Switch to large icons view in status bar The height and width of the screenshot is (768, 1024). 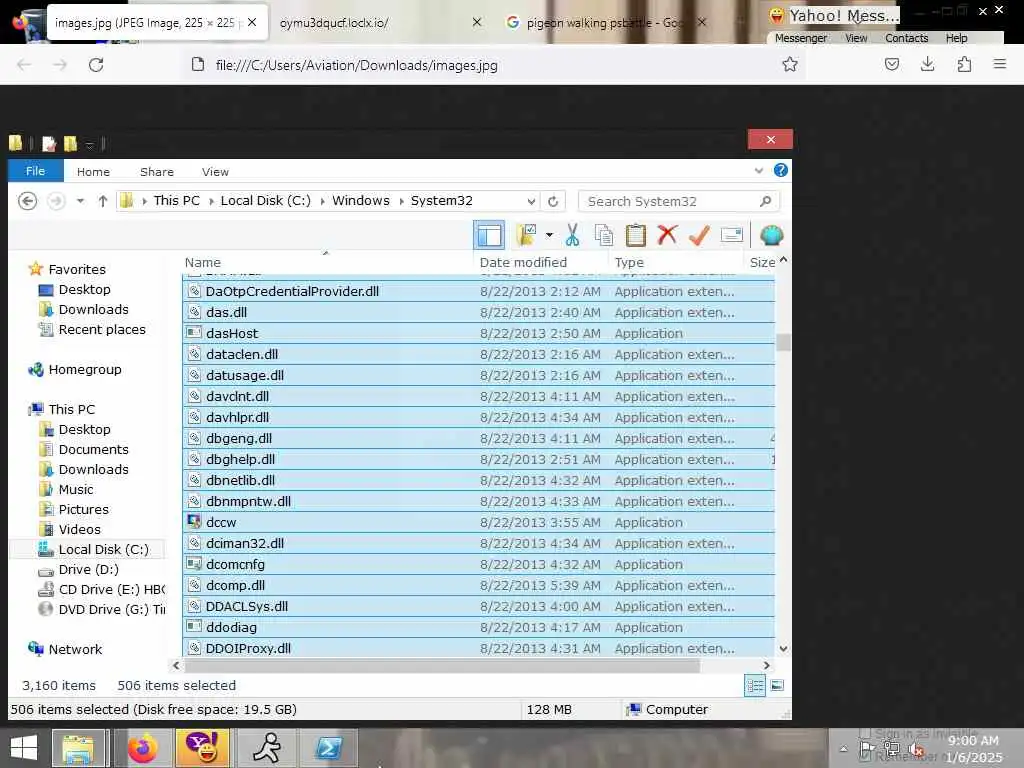click(777, 686)
